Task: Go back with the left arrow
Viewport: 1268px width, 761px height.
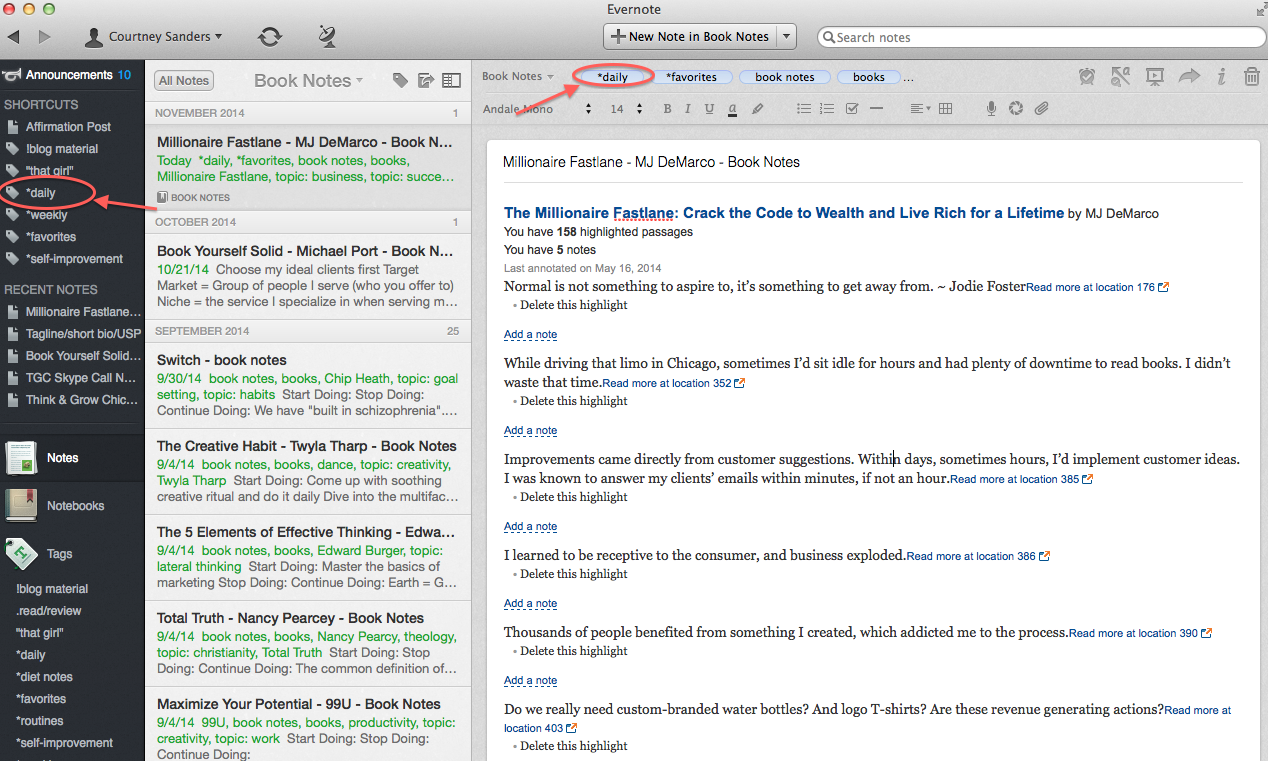Action: click(14, 37)
